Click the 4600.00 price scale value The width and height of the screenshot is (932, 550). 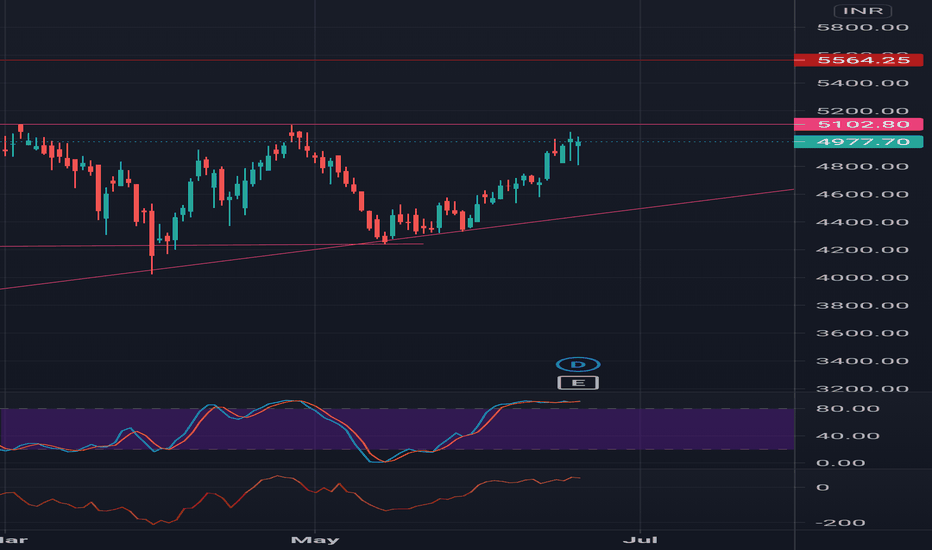pyautogui.click(x=862, y=194)
